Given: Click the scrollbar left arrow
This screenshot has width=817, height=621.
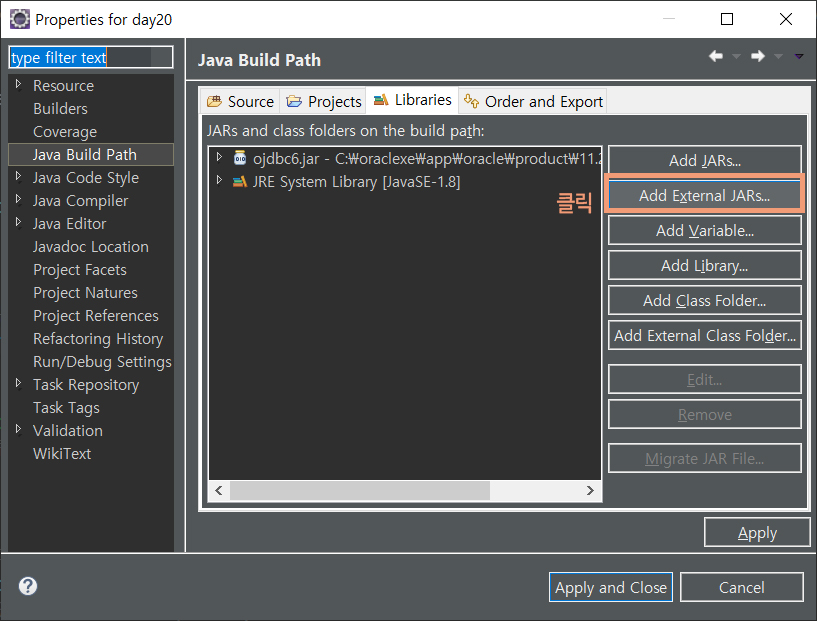Looking at the screenshot, I should click(219, 490).
